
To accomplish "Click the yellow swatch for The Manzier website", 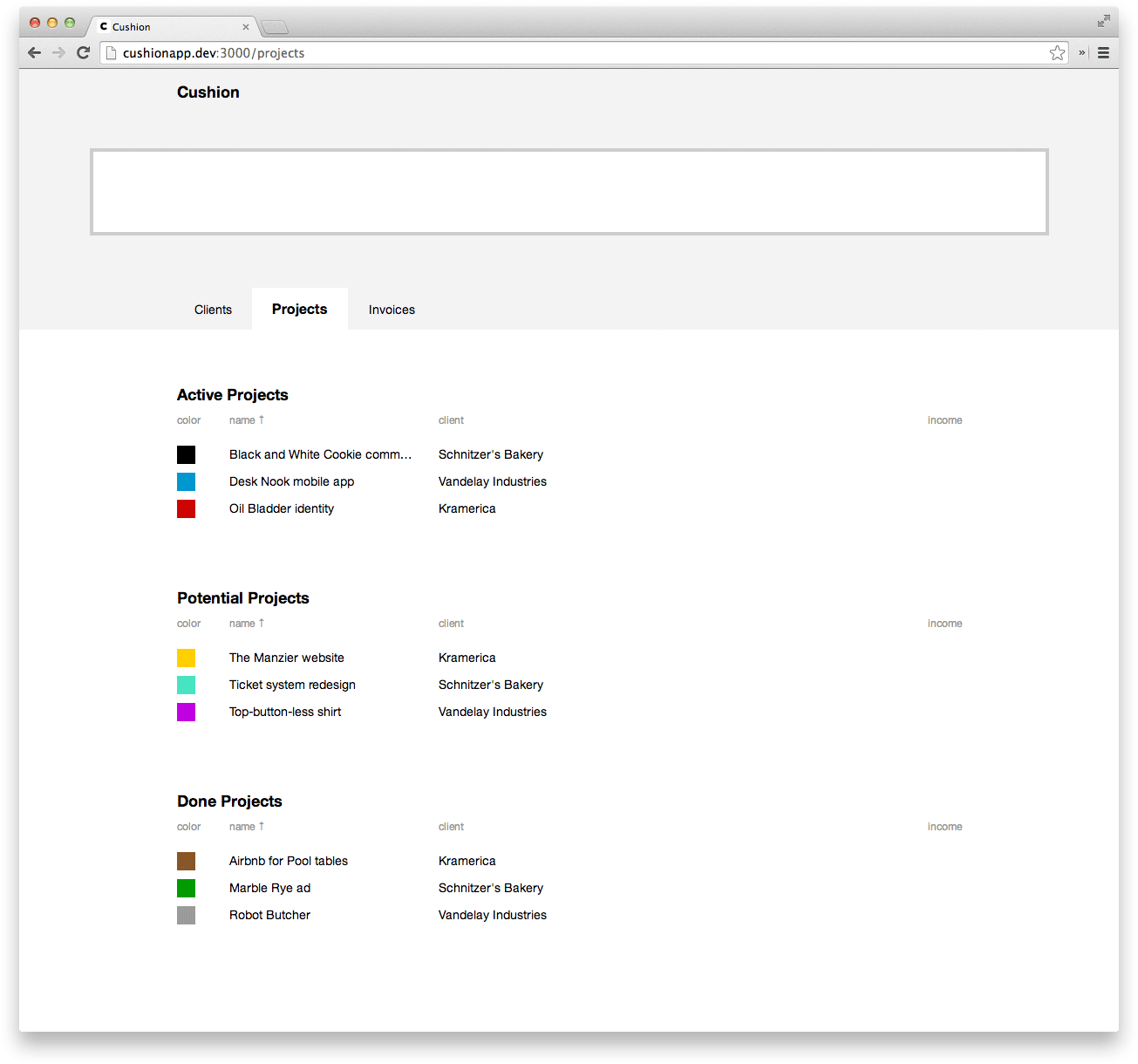I will (x=187, y=658).
